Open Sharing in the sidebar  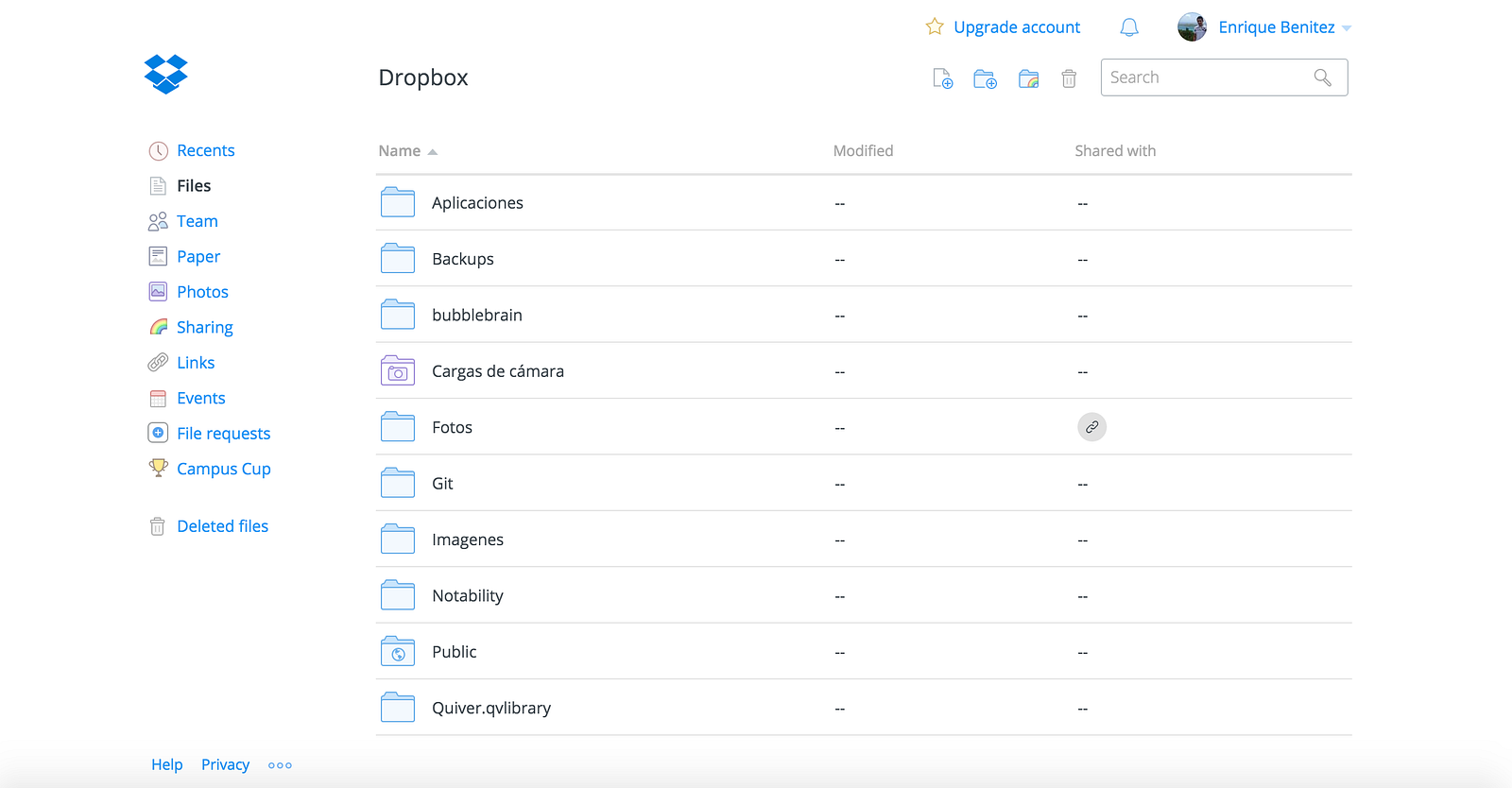(x=205, y=328)
